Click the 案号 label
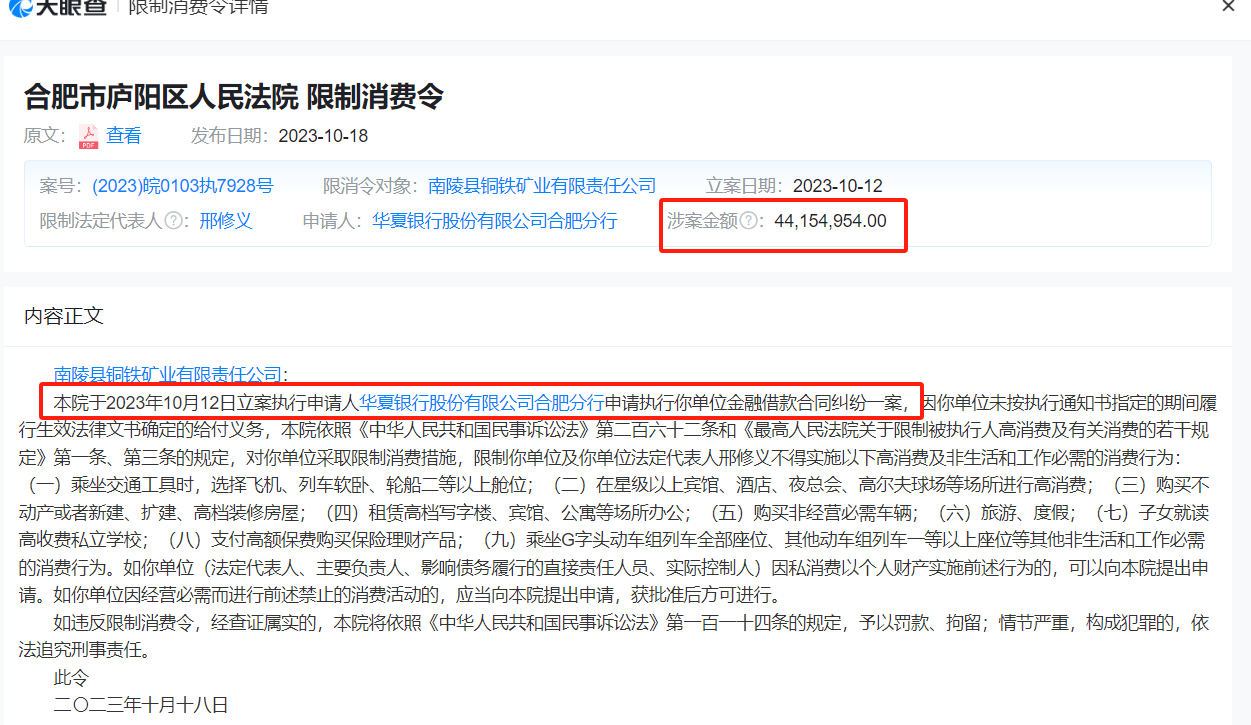 click(62, 186)
